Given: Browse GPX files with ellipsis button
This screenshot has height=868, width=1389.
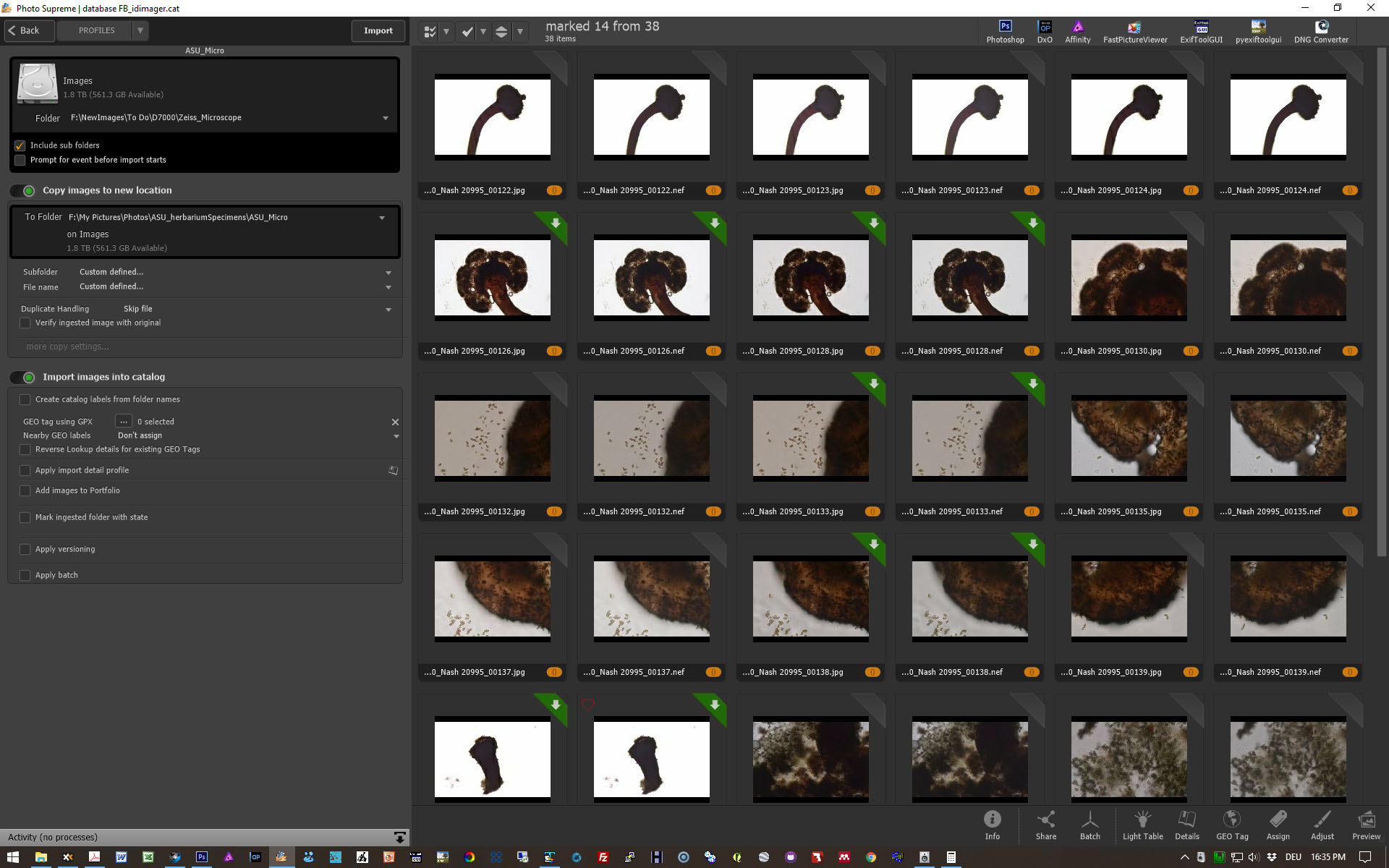Looking at the screenshot, I should [x=123, y=422].
